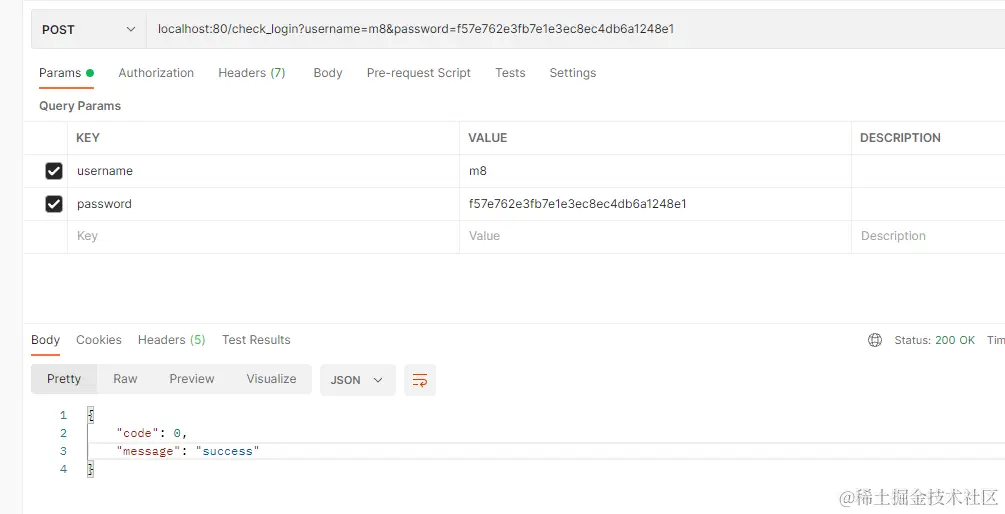Select the response Body tab
This screenshot has width=1005, height=514.
46,340
